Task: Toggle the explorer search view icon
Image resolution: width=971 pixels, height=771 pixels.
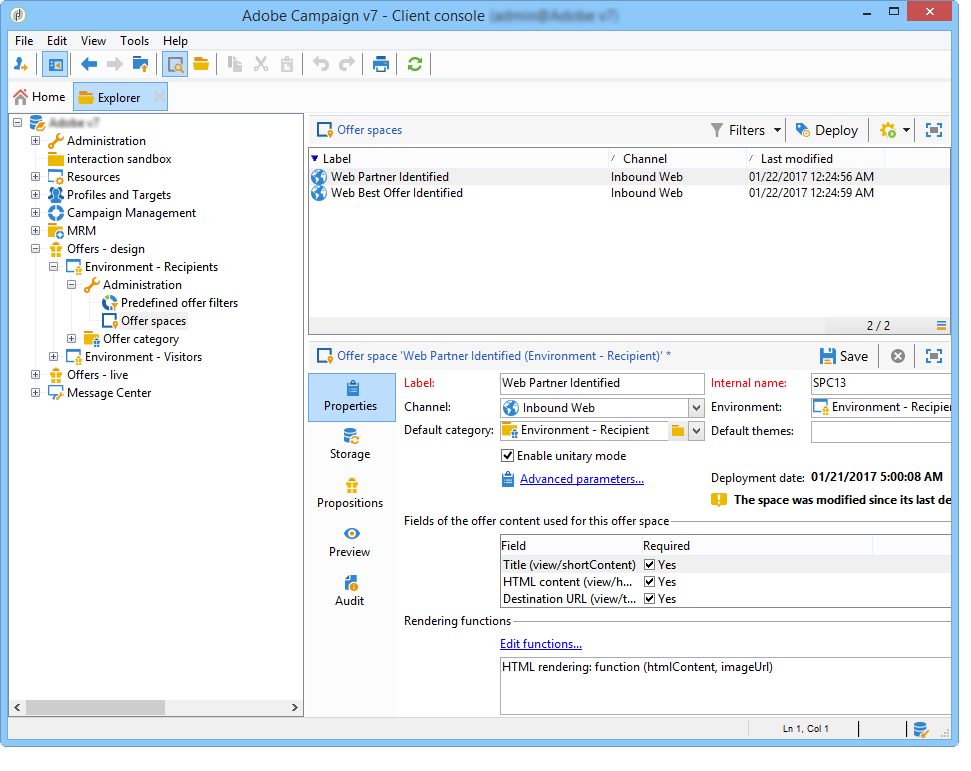Action: pos(175,64)
